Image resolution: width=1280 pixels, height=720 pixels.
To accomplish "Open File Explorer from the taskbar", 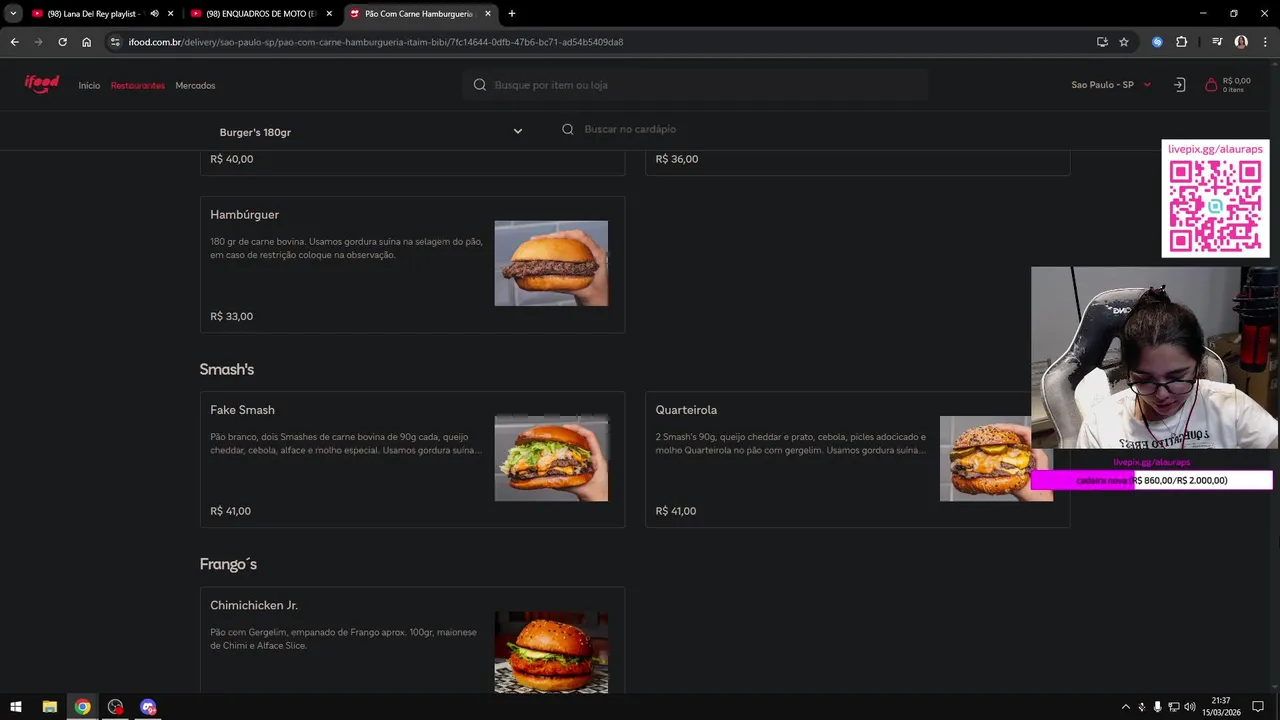I will point(49,707).
